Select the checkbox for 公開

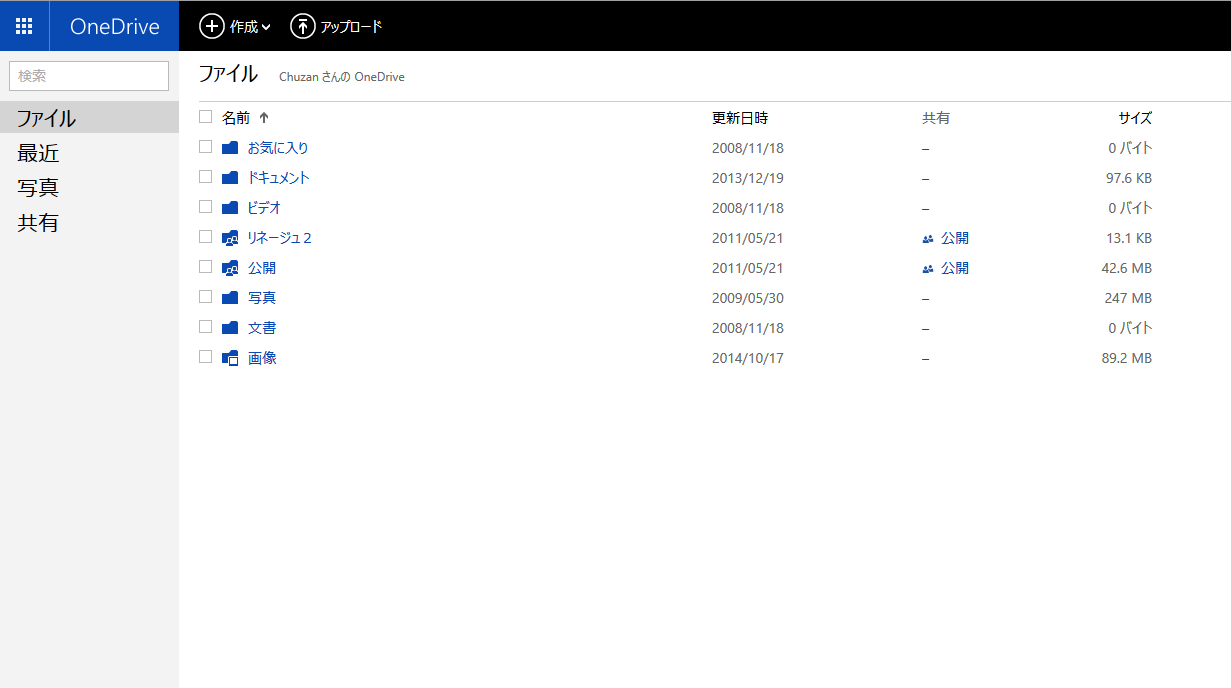205,267
